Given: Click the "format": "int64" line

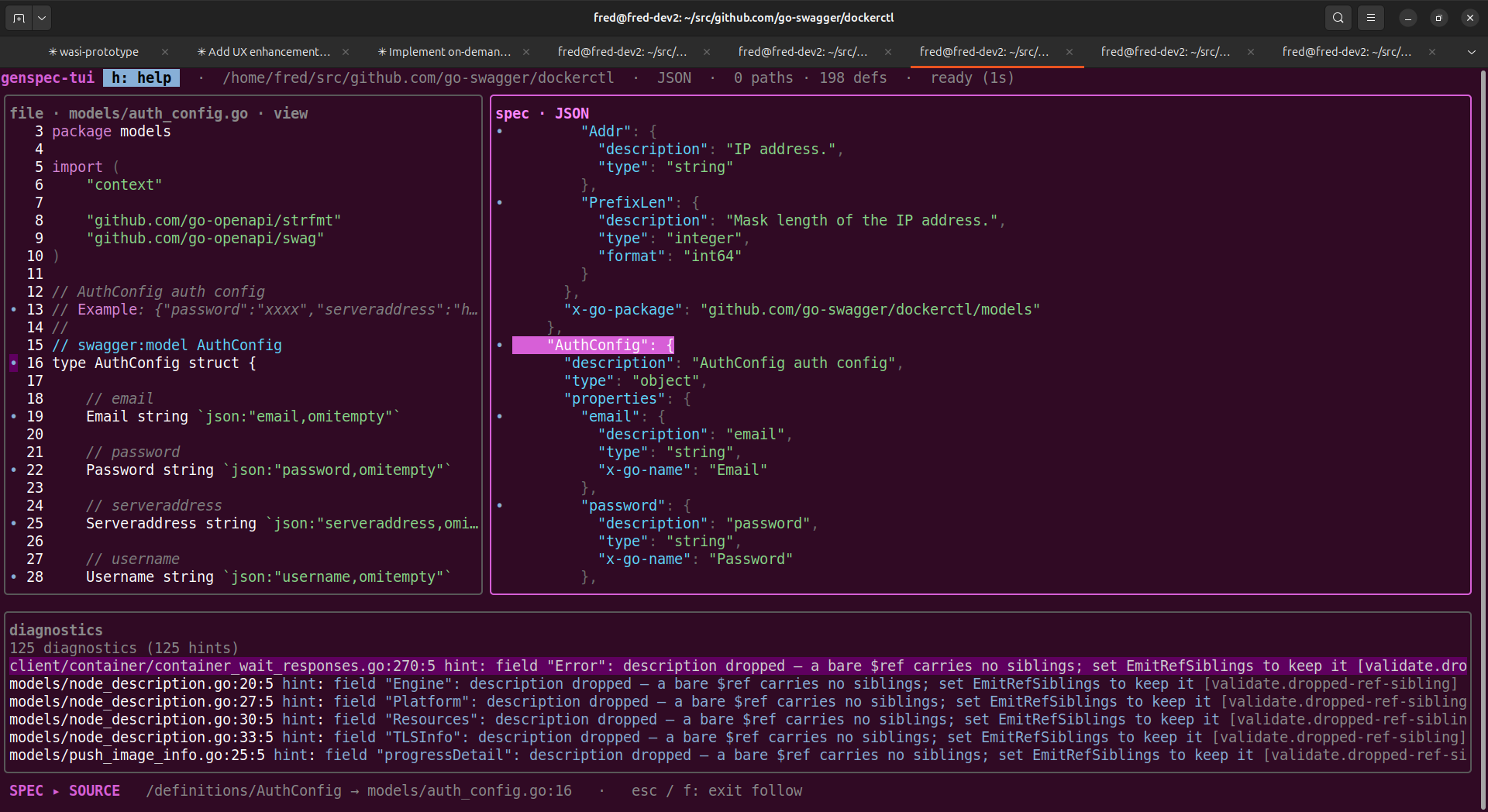Looking at the screenshot, I should click(x=670, y=256).
